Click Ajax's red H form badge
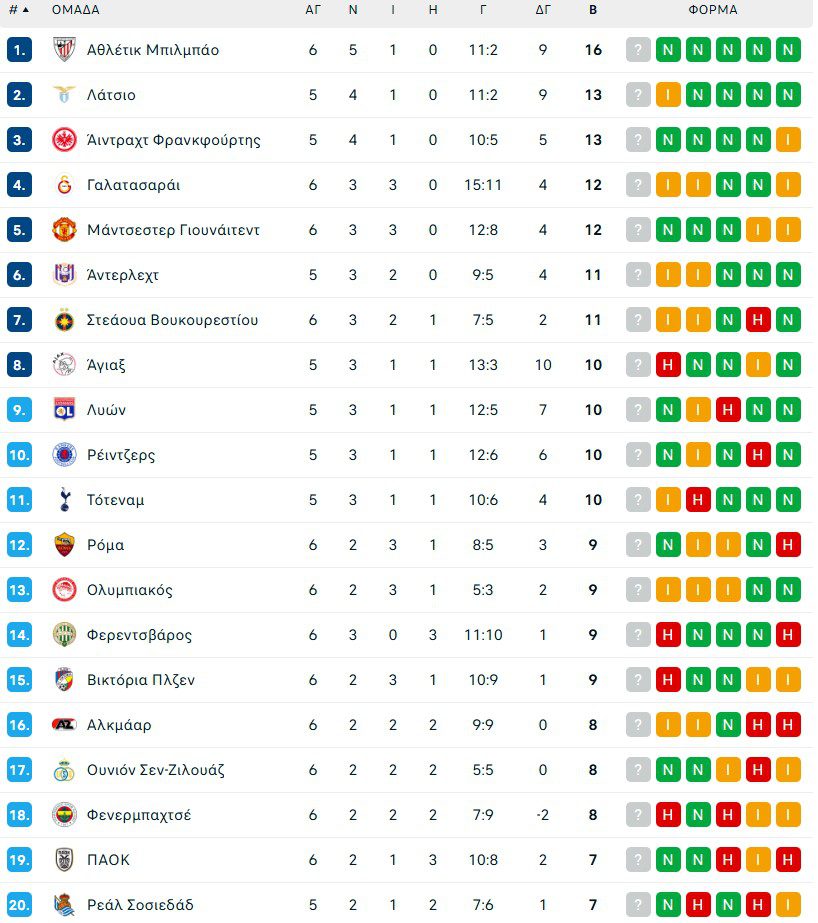The height and width of the screenshot is (923, 818). pyautogui.click(x=668, y=365)
